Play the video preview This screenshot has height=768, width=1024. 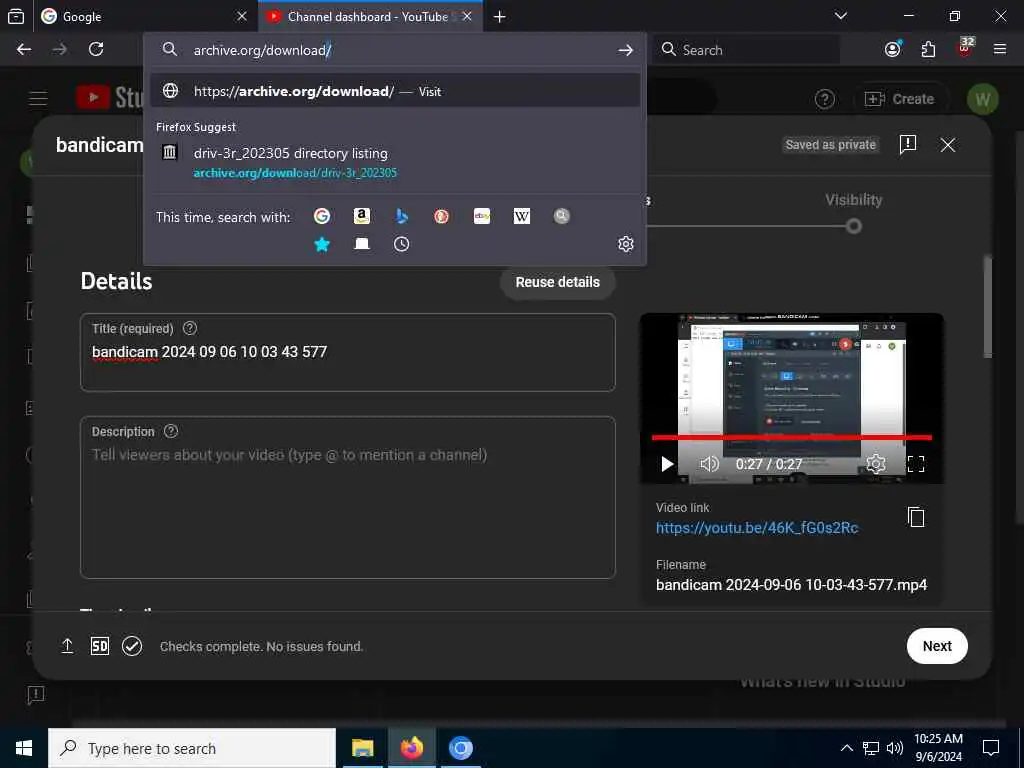click(x=667, y=464)
